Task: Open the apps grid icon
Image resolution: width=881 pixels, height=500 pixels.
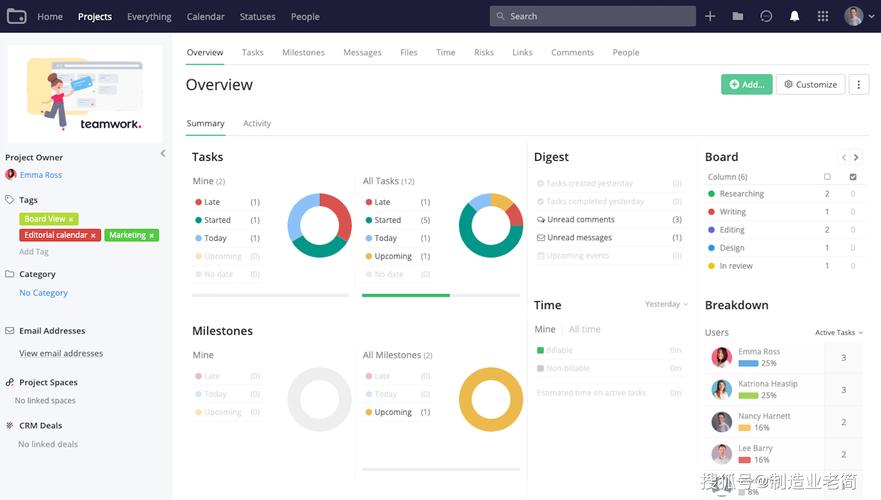Action: (823, 16)
